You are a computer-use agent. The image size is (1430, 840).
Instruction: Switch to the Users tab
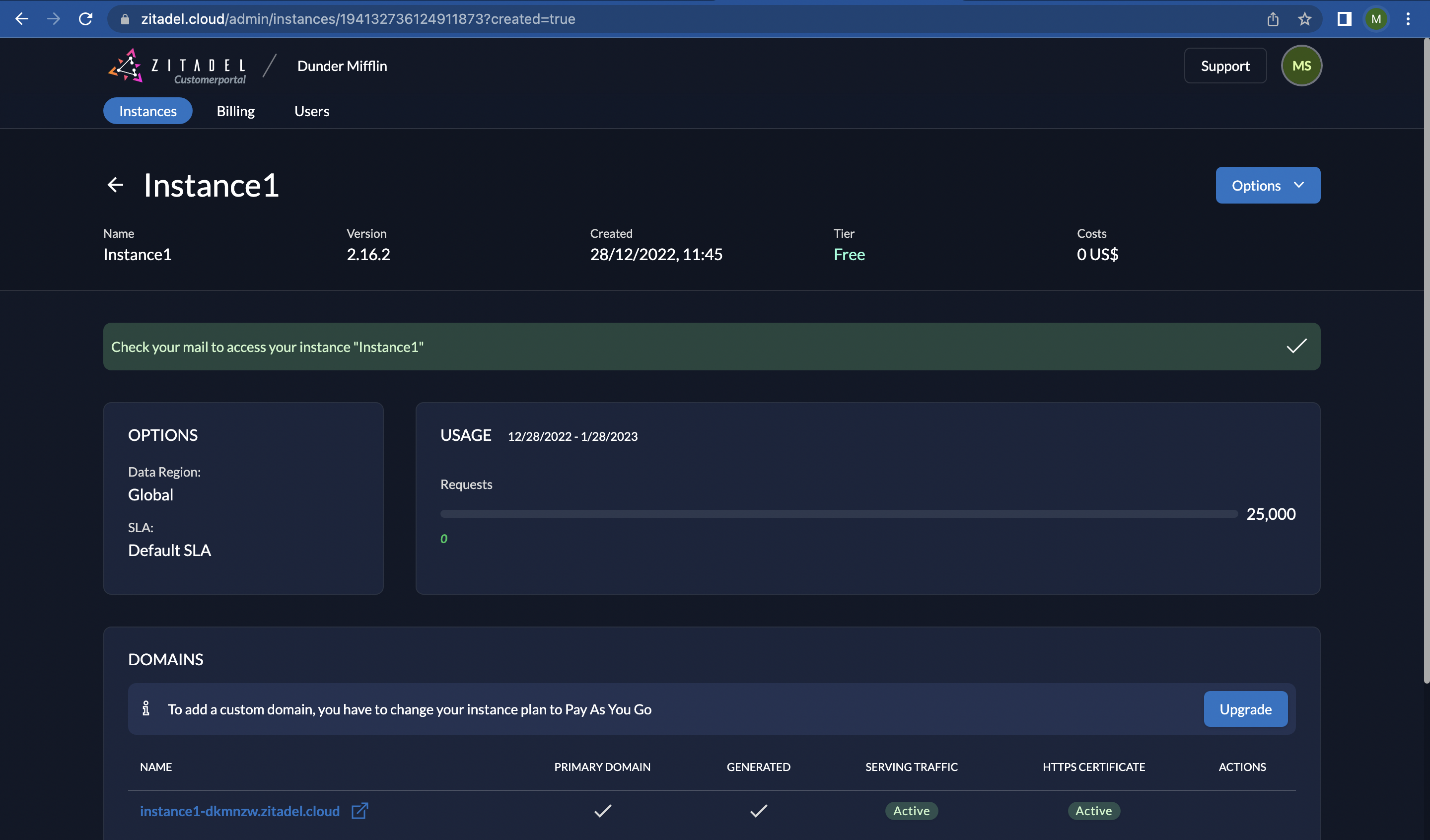click(x=311, y=111)
